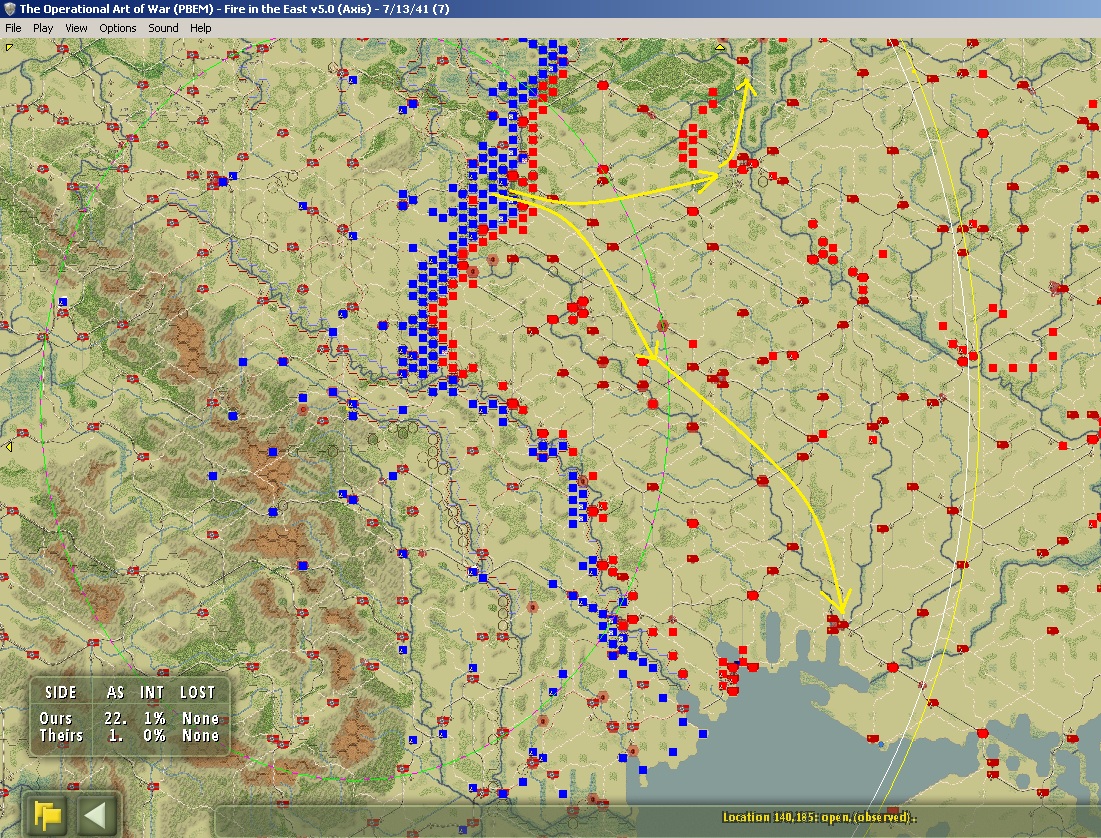Click the yellow scroll arrow on map's top edge
This screenshot has height=838, width=1101.
pyautogui.click(x=720, y=47)
